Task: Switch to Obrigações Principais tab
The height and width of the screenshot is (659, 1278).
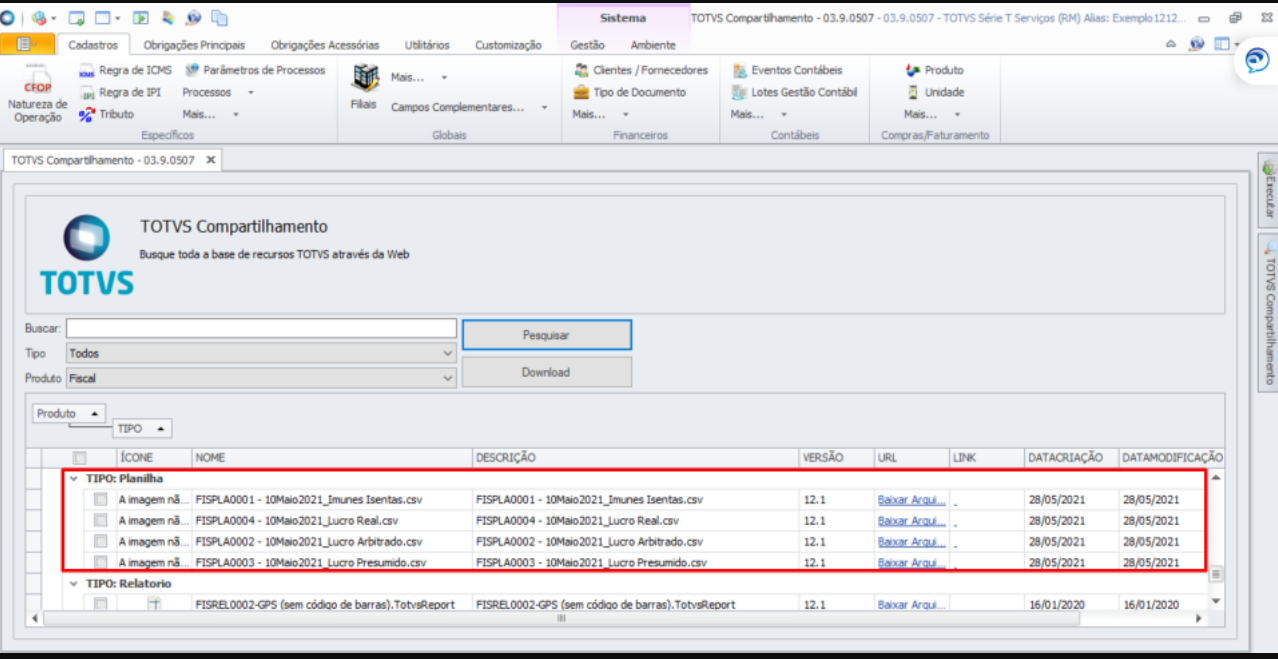Action: pyautogui.click(x=195, y=45)
